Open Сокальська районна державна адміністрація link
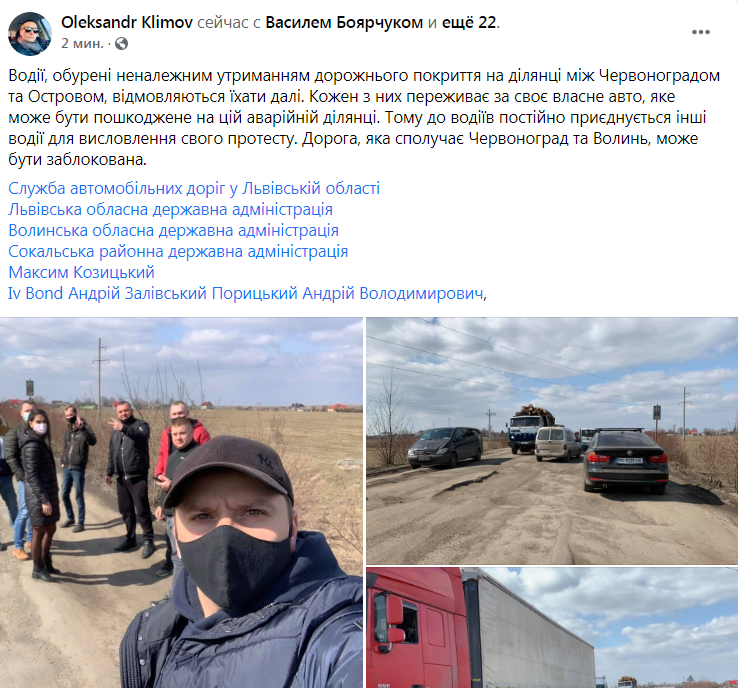 [x=178, y=252]
